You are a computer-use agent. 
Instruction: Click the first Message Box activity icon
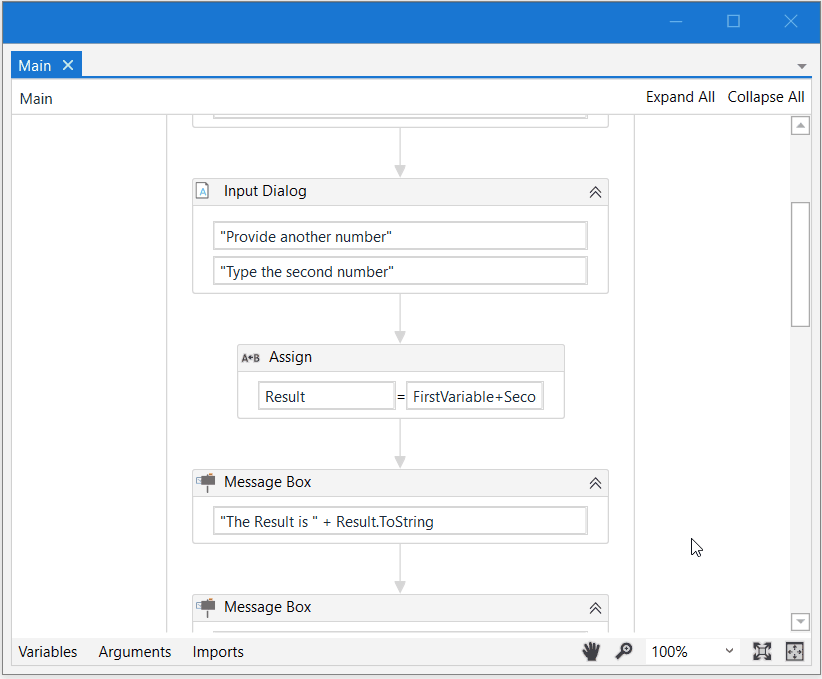[206, 482]
